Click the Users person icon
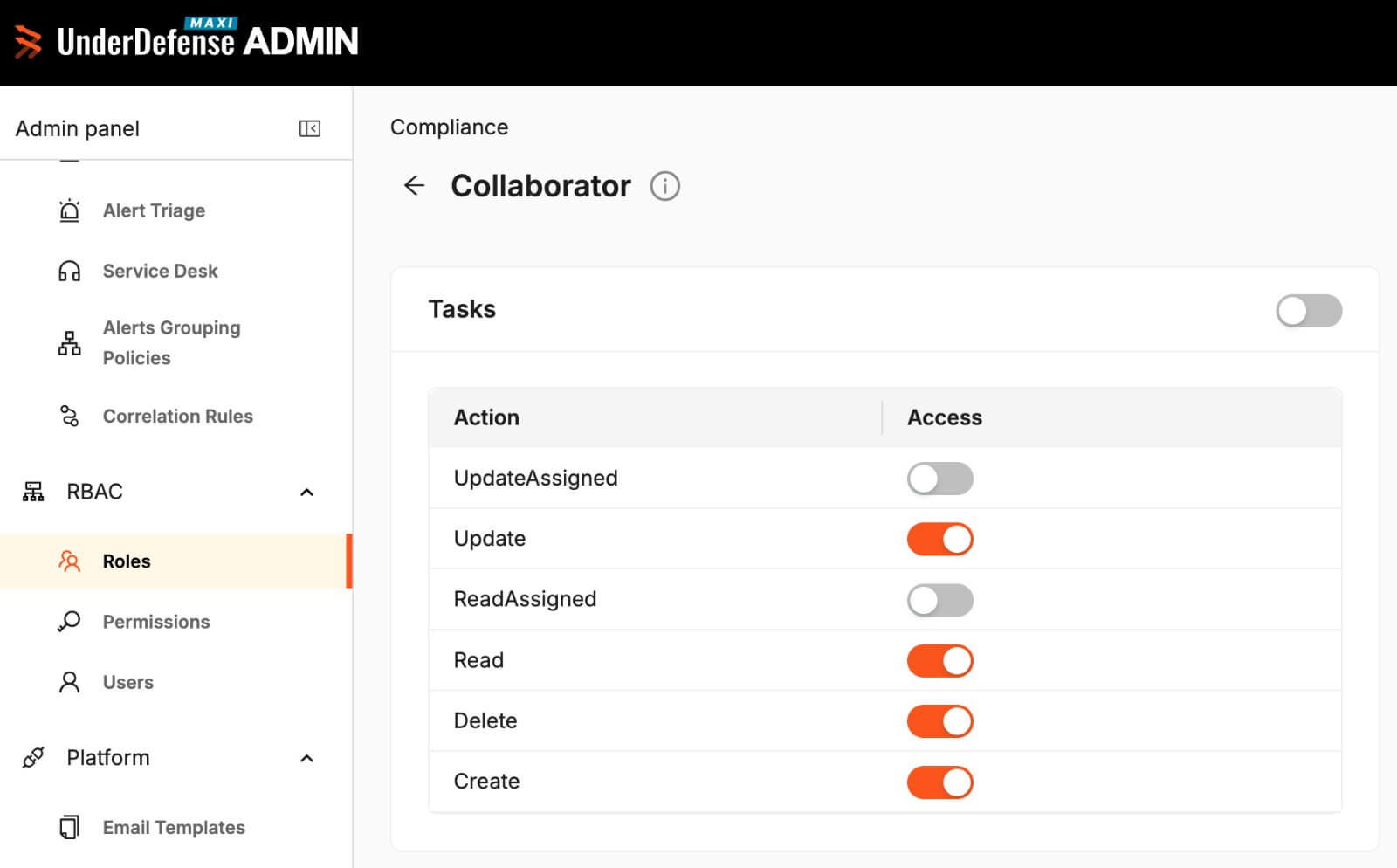1397x868 pixels. 69,682
